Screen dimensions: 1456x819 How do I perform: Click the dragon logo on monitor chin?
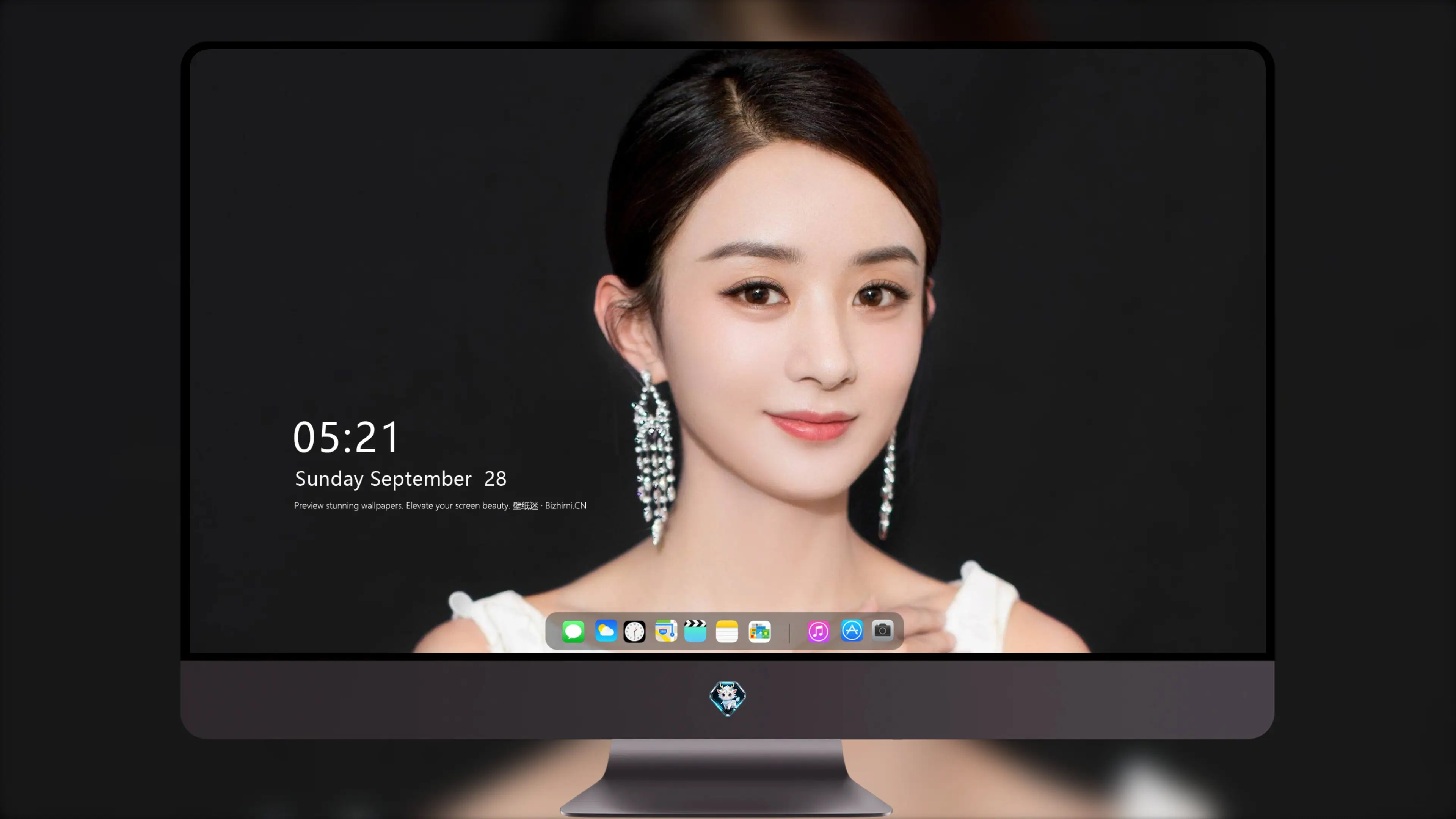pyautogui.click(x=728, y=698)
